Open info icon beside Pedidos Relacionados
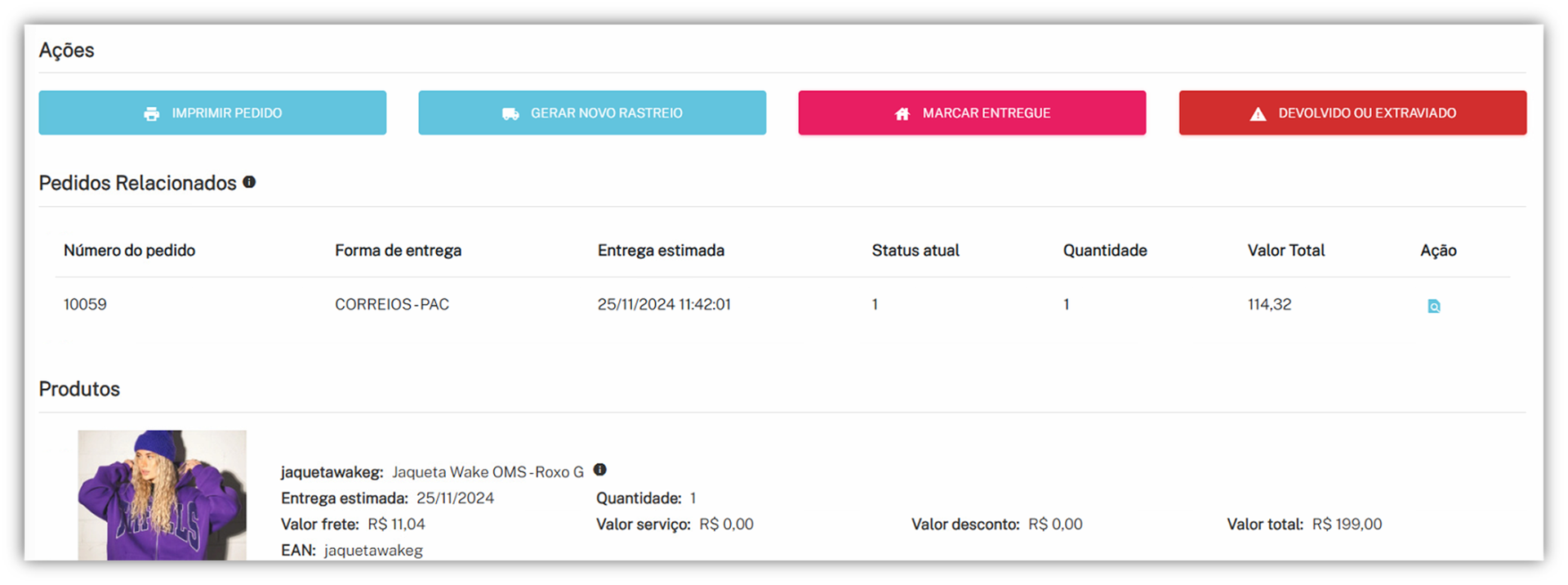 pos(249,182)
